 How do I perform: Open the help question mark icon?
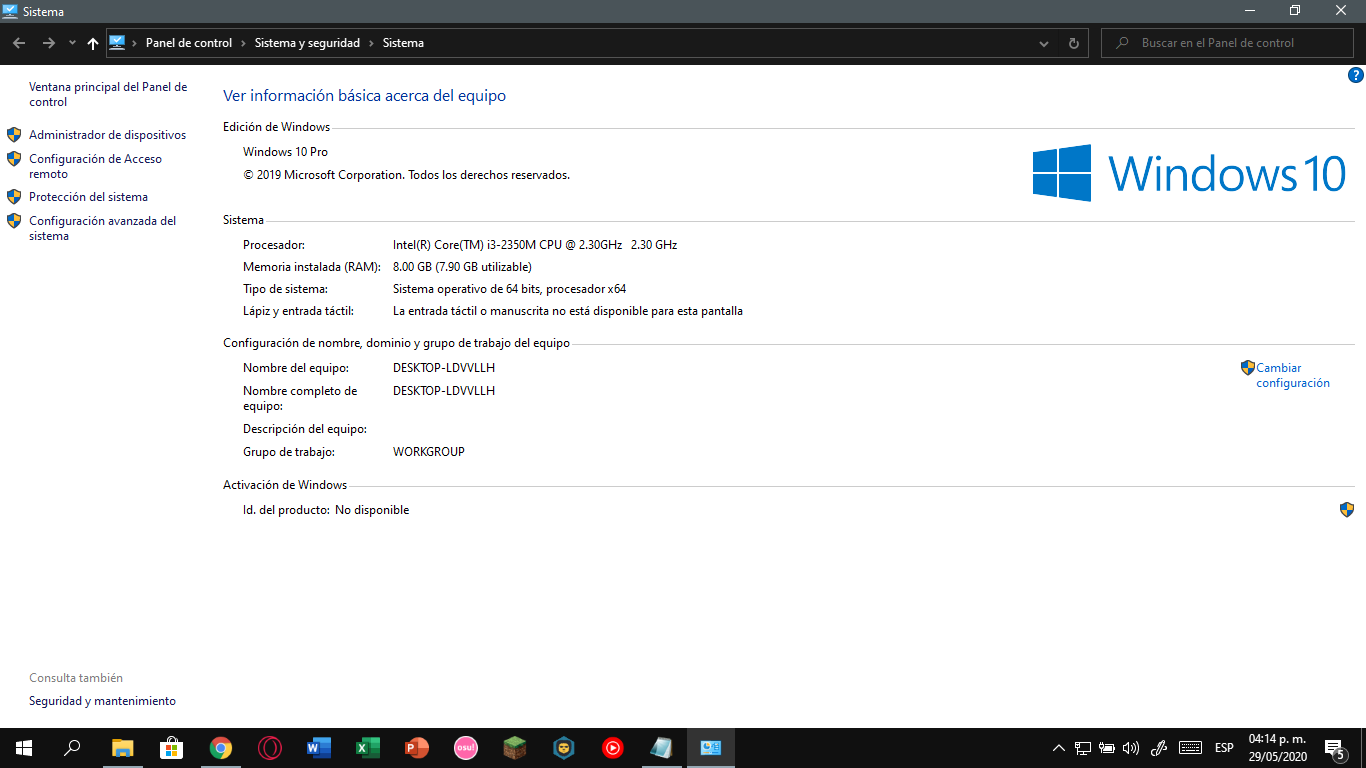tap(1356, 75)
